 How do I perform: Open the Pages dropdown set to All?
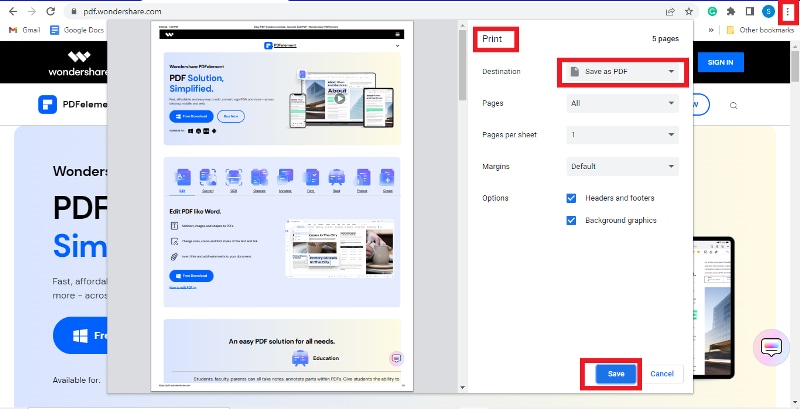(622, 104)
